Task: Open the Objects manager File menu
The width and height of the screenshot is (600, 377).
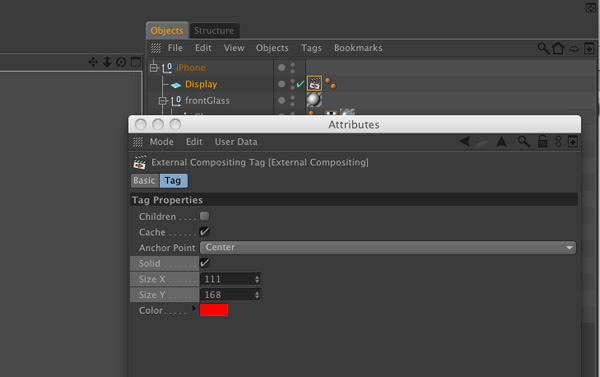Action: 175,48
